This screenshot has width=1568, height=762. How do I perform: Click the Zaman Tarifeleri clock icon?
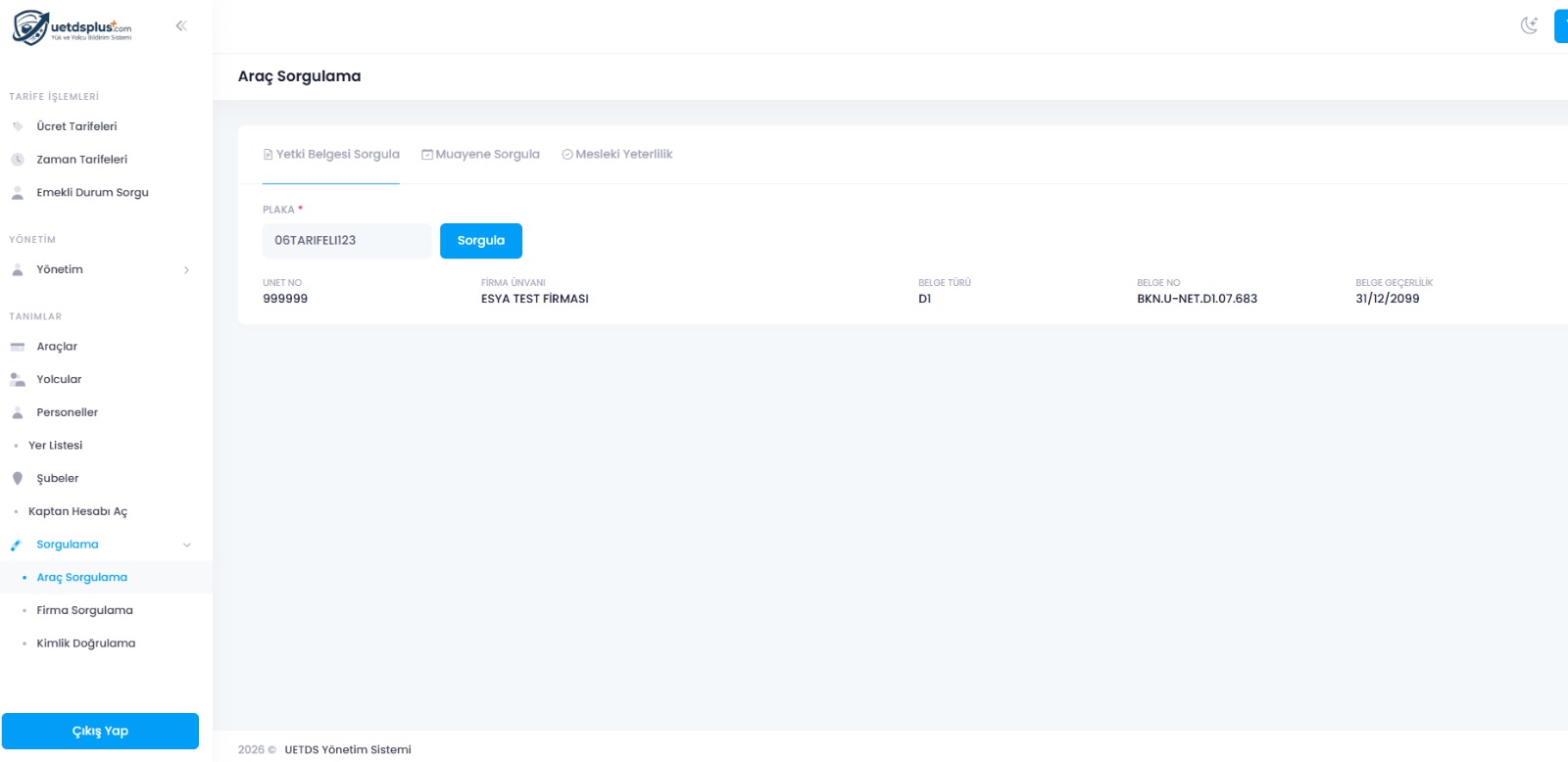18,160
